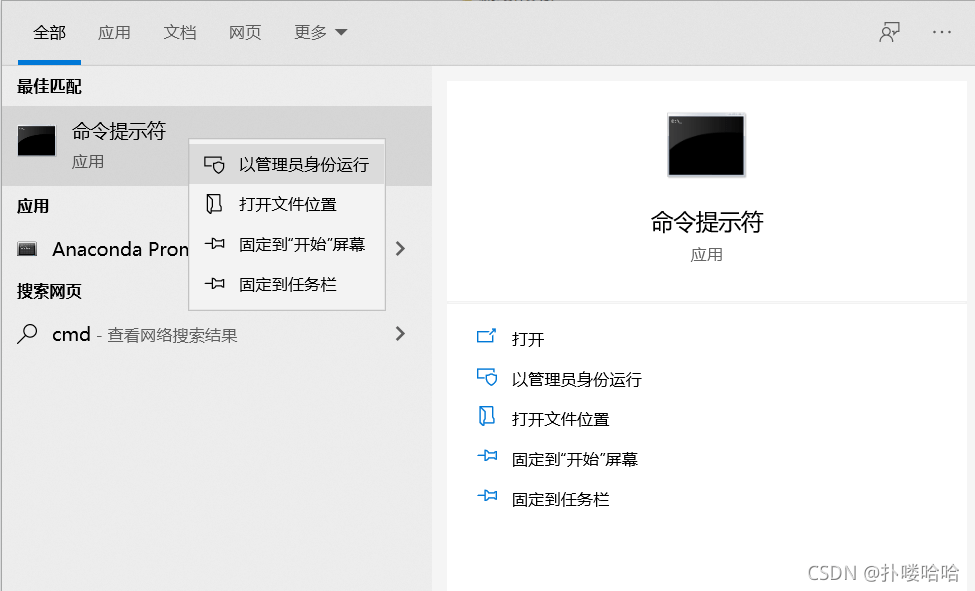Click 以管理员身份运行 in the right panel

(576, 379)
